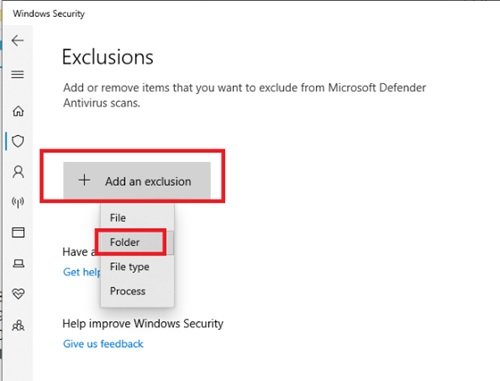Click the Windows Security window title
This screenshot has width=500, height=381.
[49, 14]
